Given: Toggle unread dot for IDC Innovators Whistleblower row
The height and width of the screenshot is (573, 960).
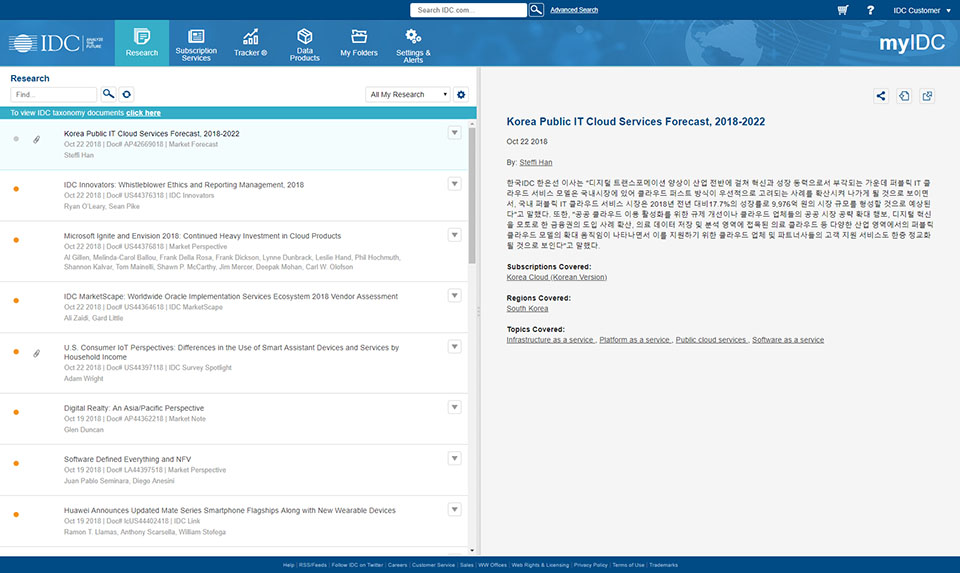Looking at the screenshot, I should coord(16,189).
